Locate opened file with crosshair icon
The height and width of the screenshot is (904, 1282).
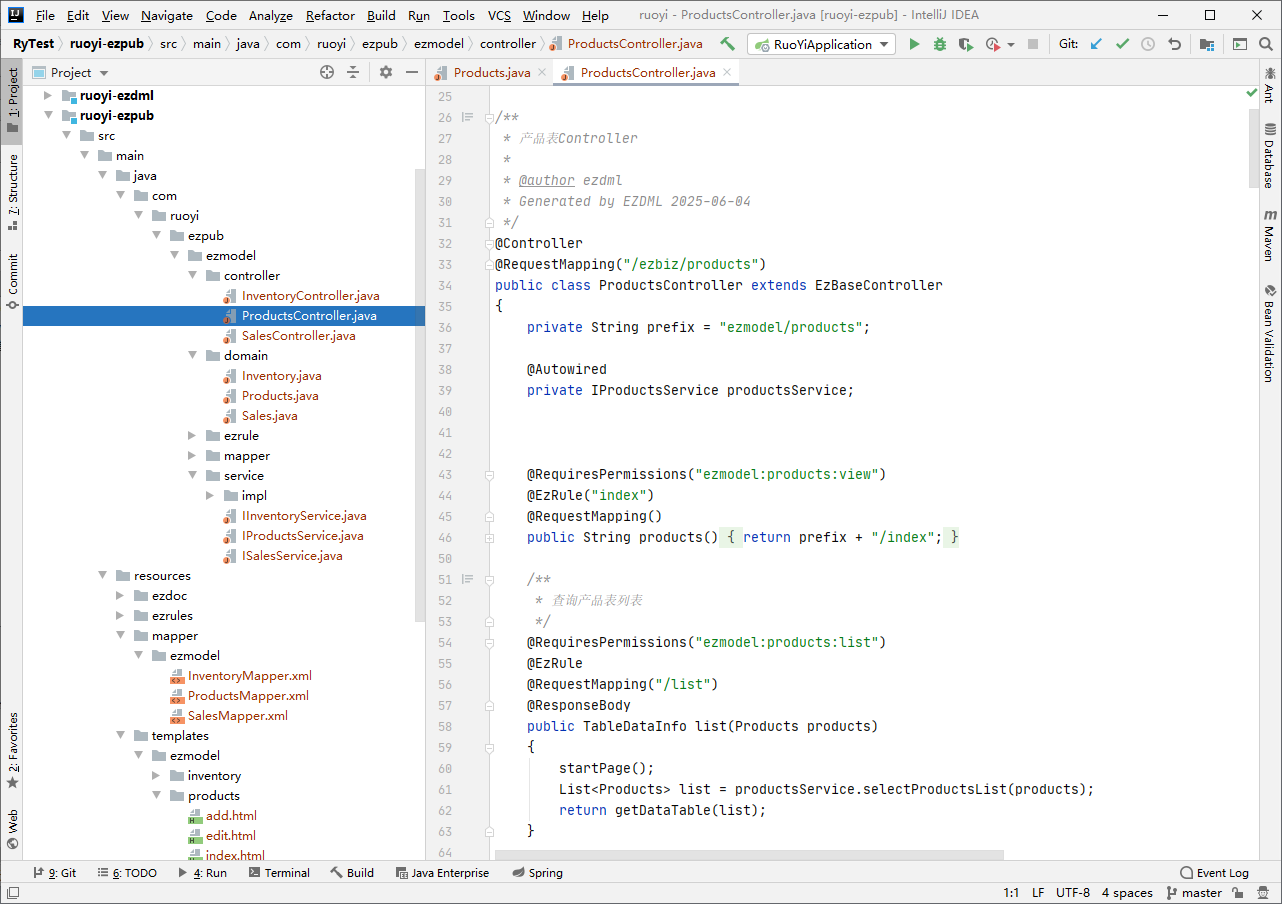[x=326, y=72]
